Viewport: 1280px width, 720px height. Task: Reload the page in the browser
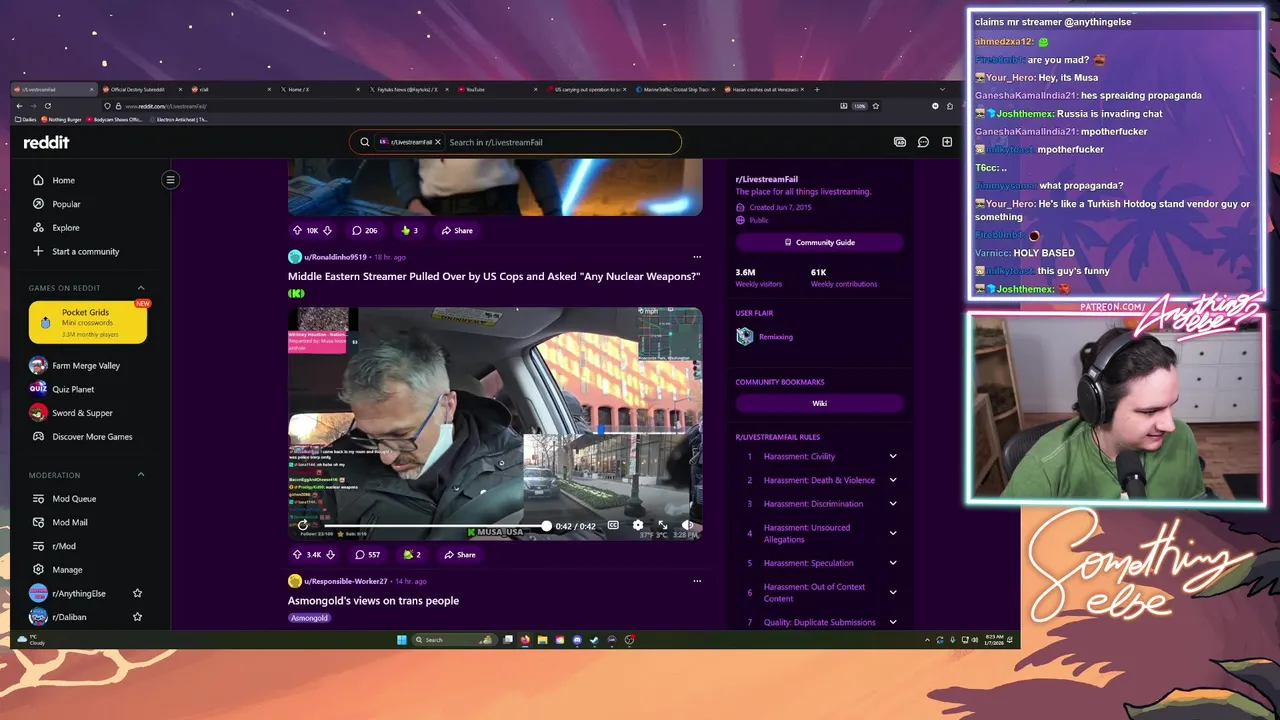[x=47, y=106]
